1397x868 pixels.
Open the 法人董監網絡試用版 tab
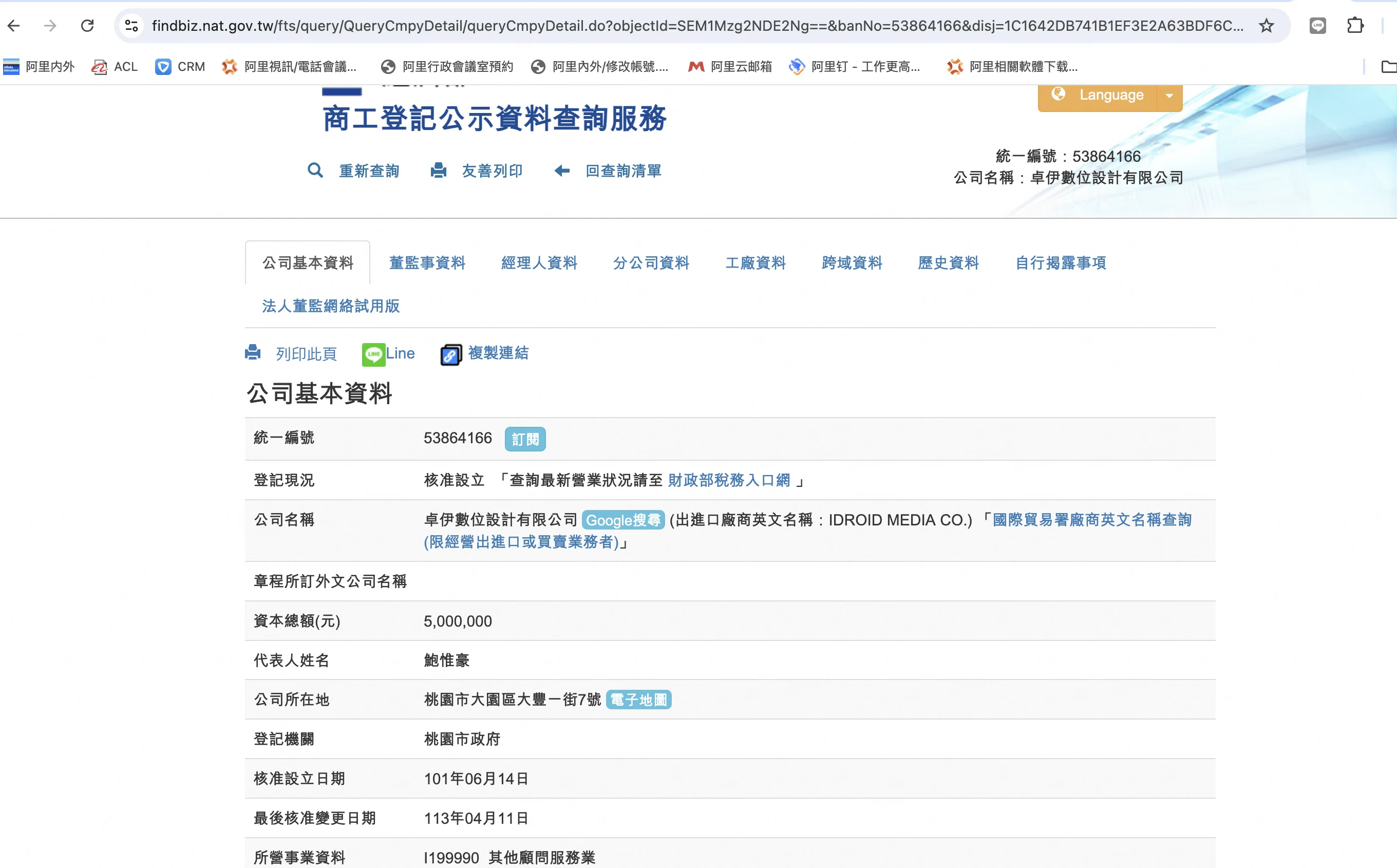(x=331, y=306)
